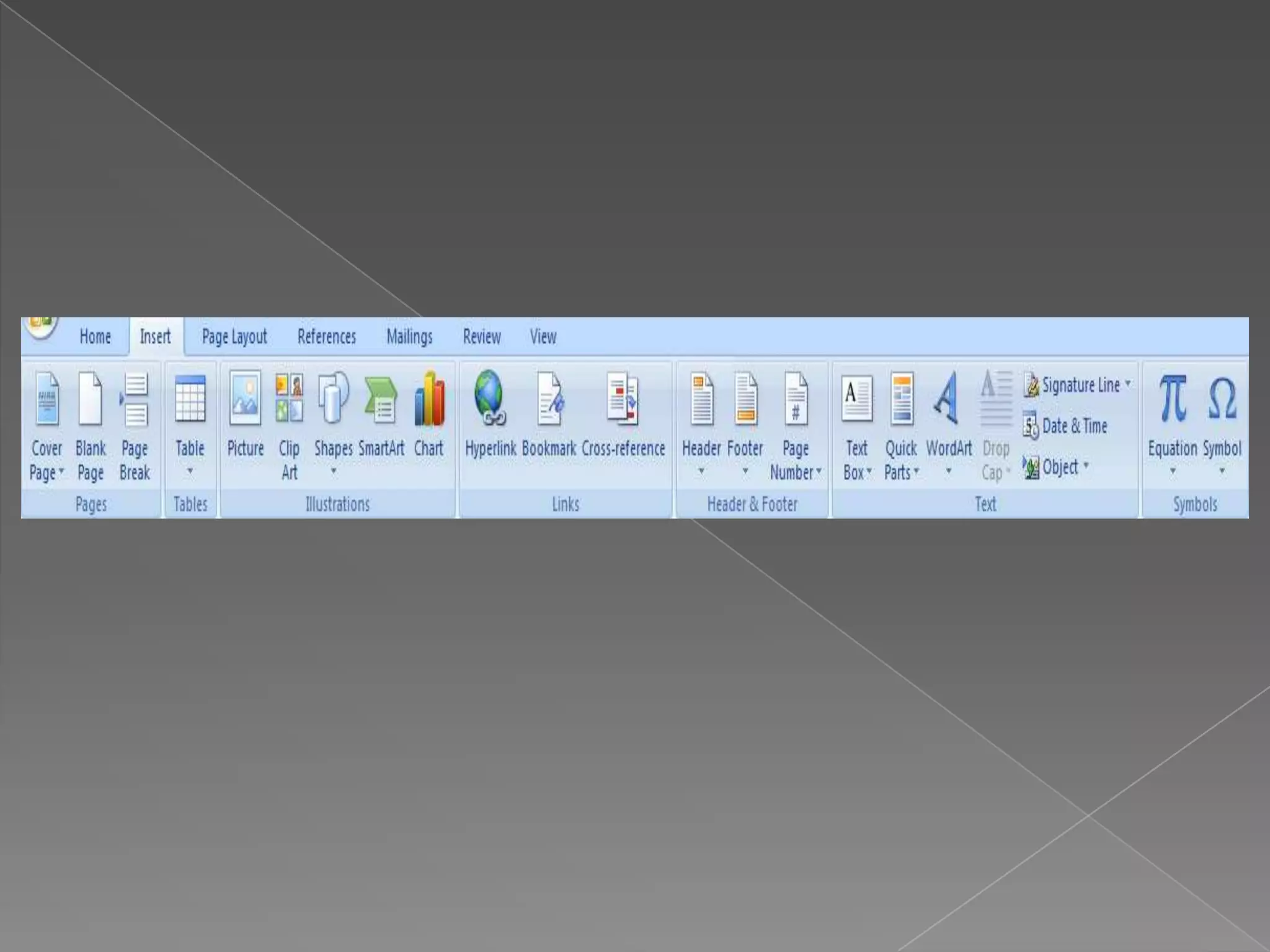Image resolution: width=1270 pixels, height=952 pixels.
Task: Insert a Page Break
Action: click(135, 400)
